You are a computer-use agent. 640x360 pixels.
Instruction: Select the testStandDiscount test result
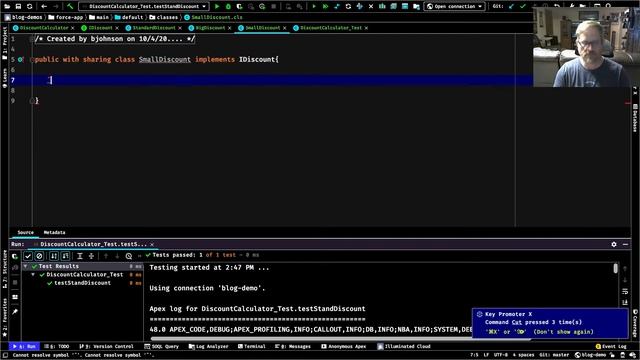pyautogui.click(x=82, y=283)
